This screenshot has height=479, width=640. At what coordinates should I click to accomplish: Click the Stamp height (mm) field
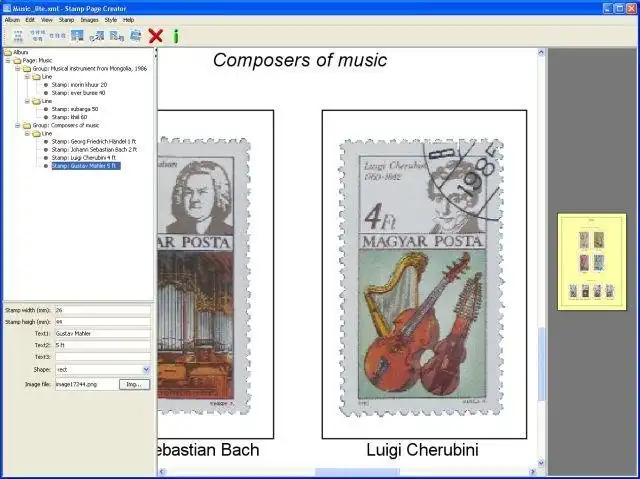[x=102, y=322]
